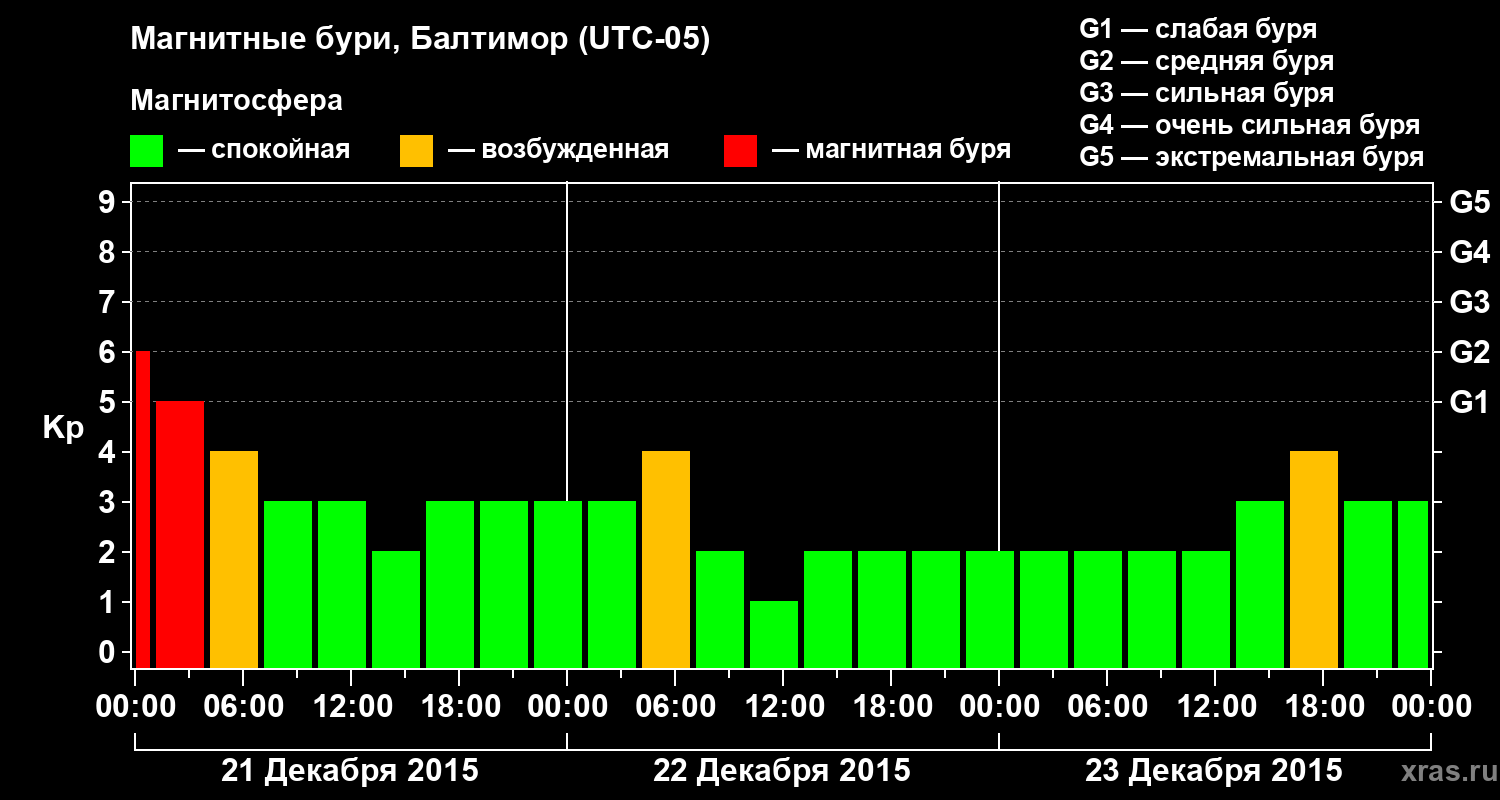Click the yellow 'возбужденная' legend swatch
This screenshot has height=800, width=1500.
click(x=417, y=151)
